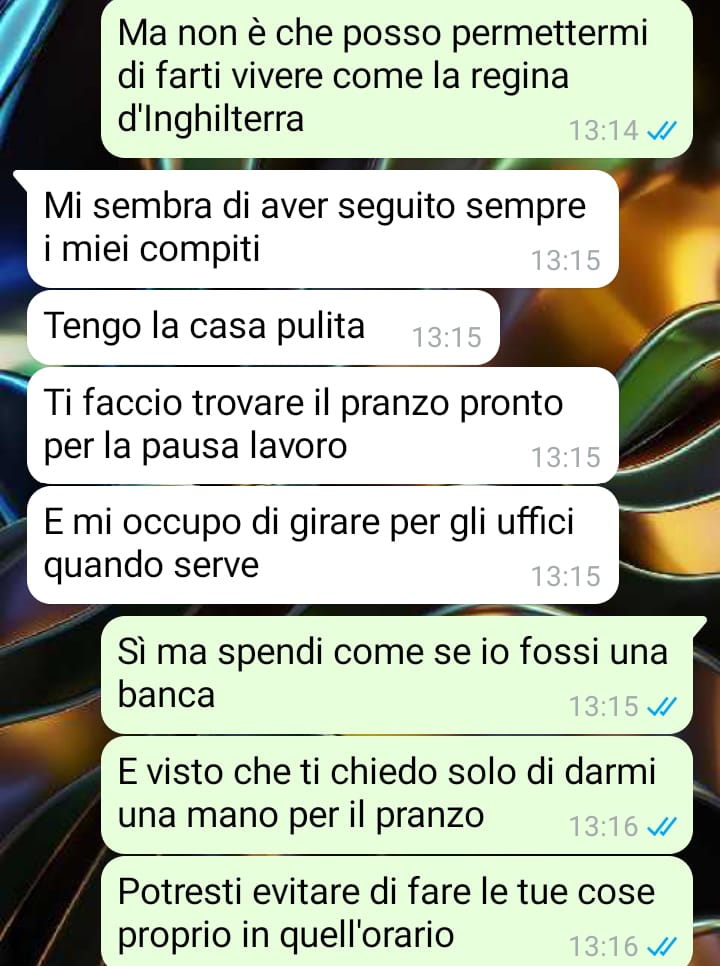Screen dimensions: 720x966
Task: Select the 'Sì ma spendi come se' message
Action: click(397, 675)
